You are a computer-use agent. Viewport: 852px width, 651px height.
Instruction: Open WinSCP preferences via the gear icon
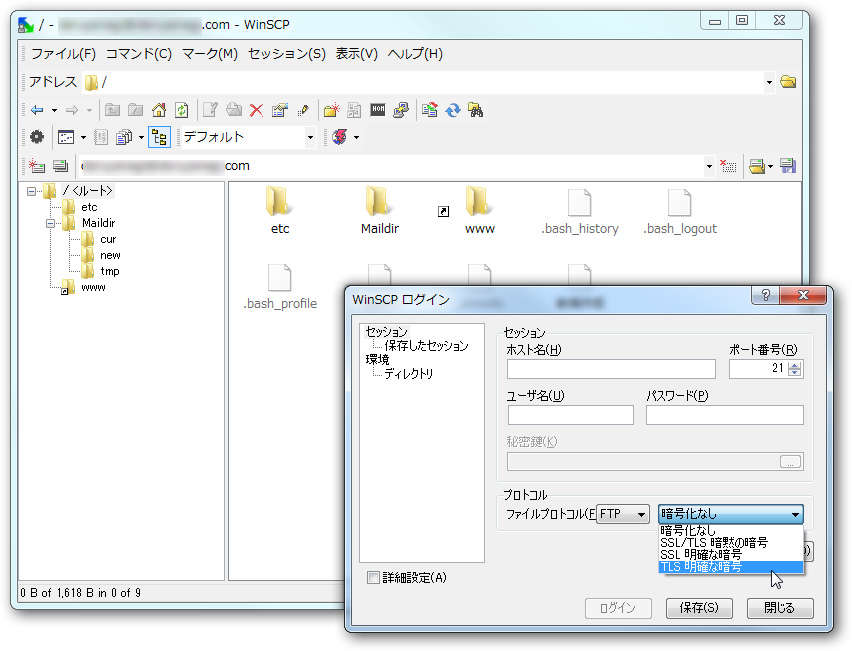[x=37, y=137]
